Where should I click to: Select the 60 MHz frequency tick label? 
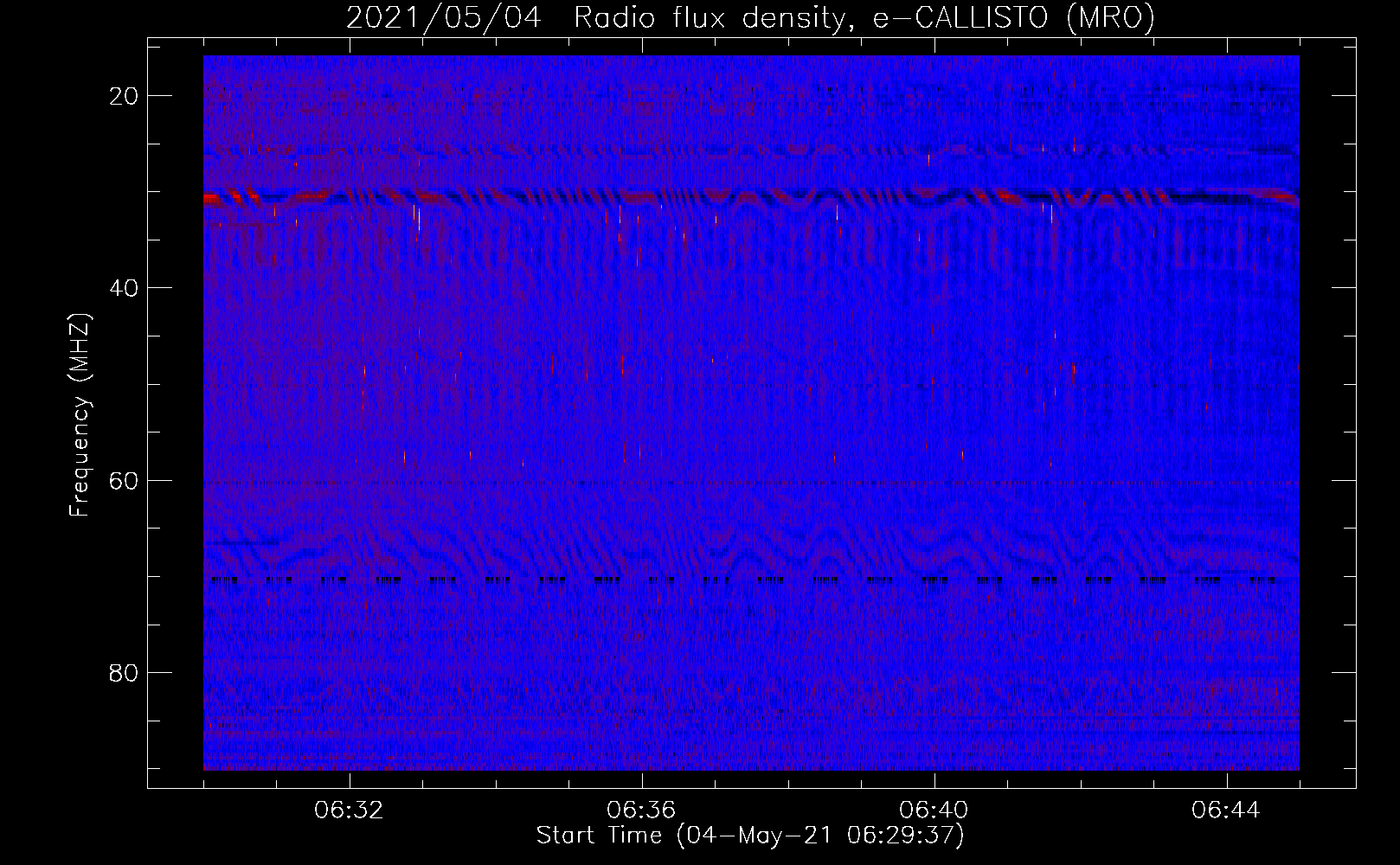coord(125,480)
